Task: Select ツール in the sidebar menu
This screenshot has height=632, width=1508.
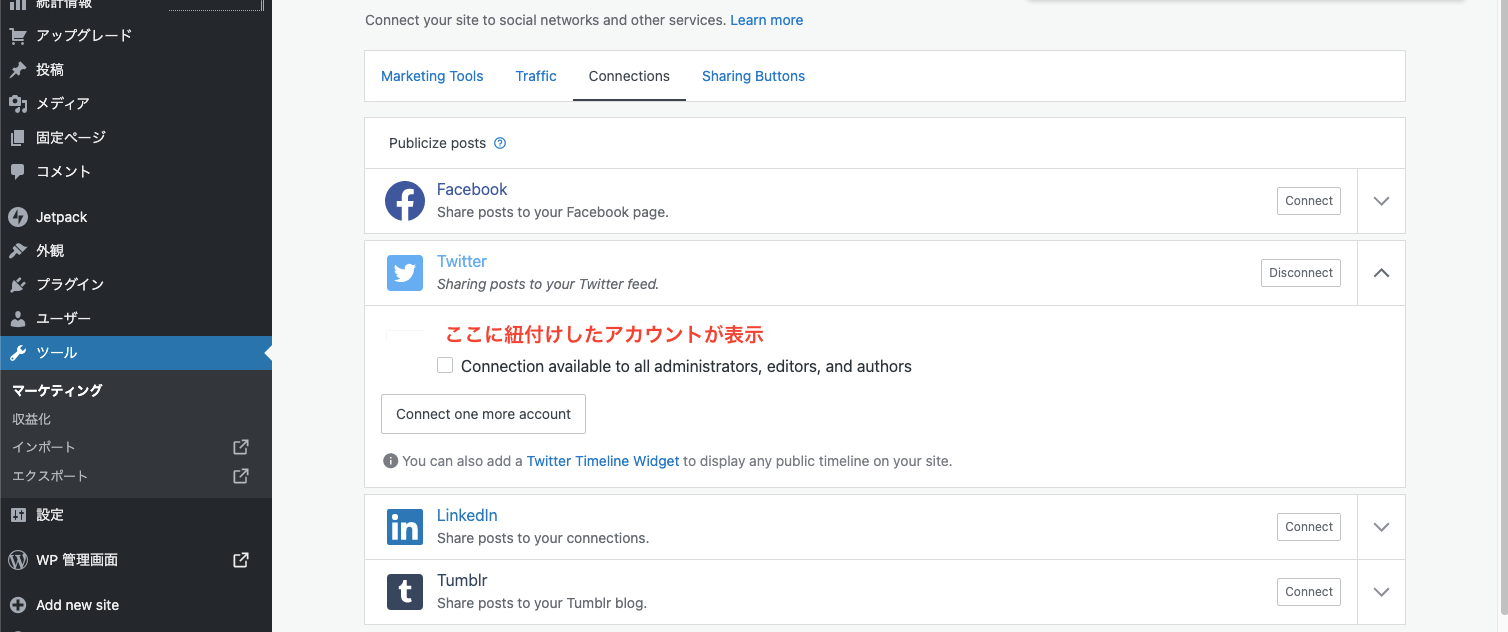Action: pos(136,353)
